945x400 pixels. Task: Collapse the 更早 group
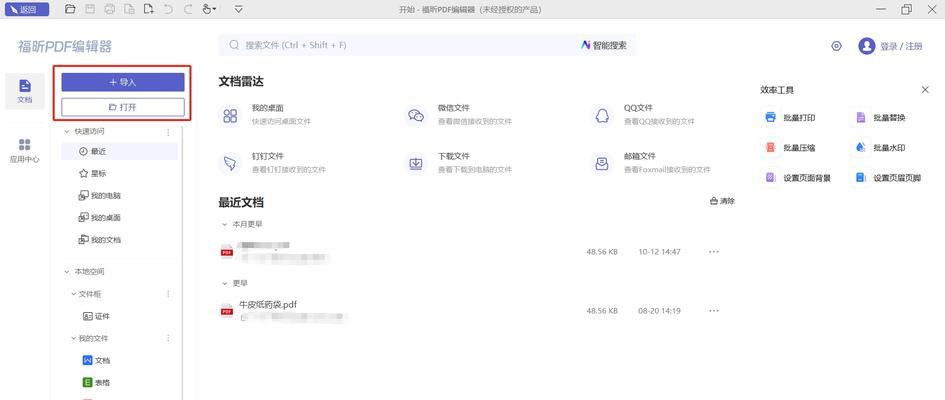[225, 283]
